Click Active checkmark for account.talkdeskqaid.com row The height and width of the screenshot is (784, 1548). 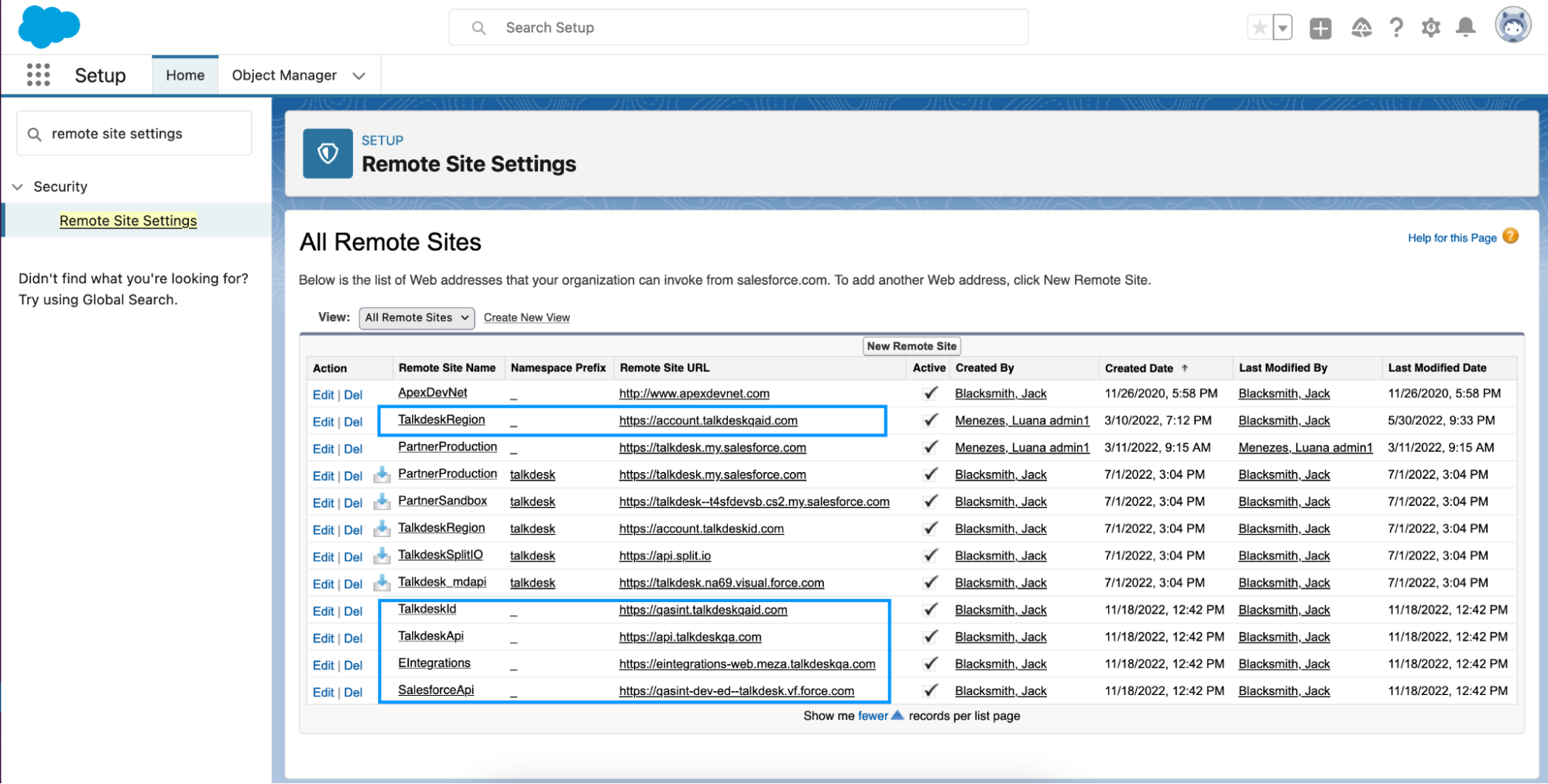[931, 420]
